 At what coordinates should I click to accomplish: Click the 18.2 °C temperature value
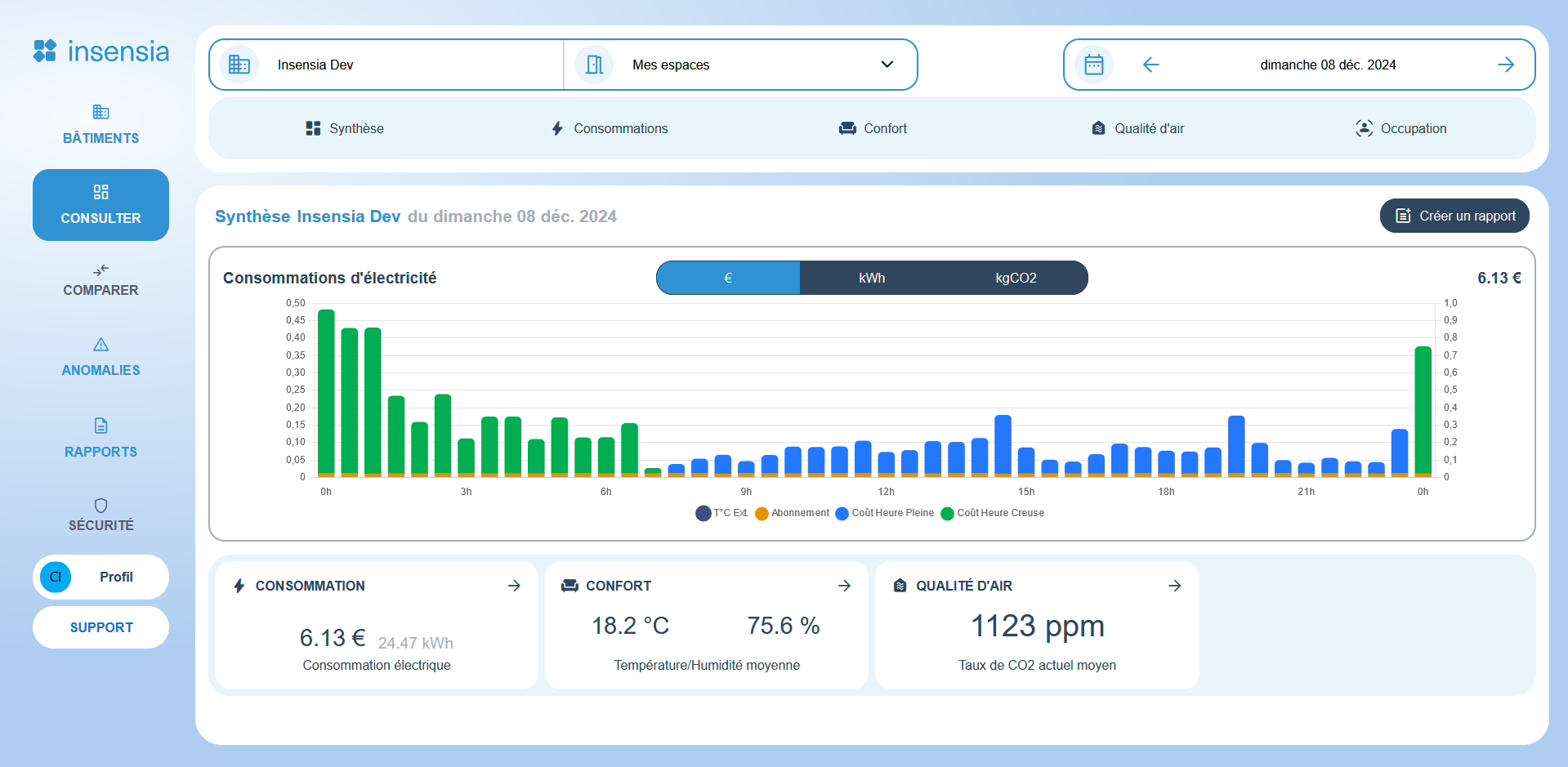tap(630, 626)
